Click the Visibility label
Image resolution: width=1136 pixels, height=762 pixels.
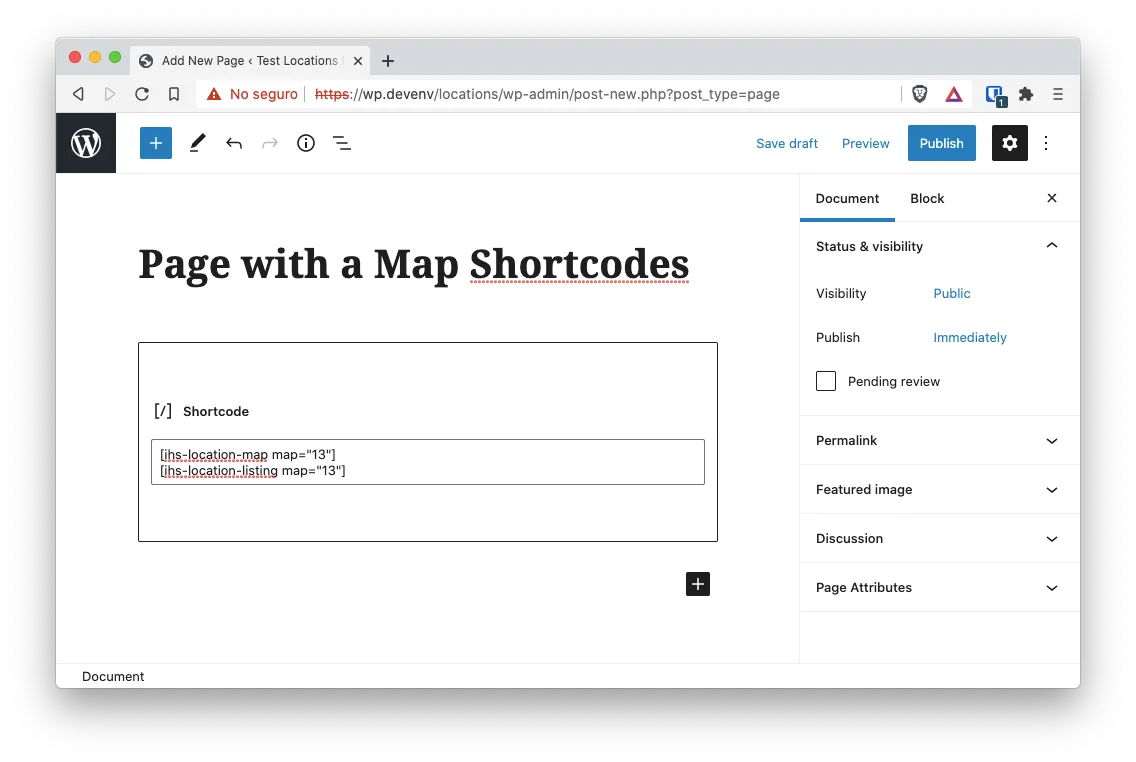(840, 293)
